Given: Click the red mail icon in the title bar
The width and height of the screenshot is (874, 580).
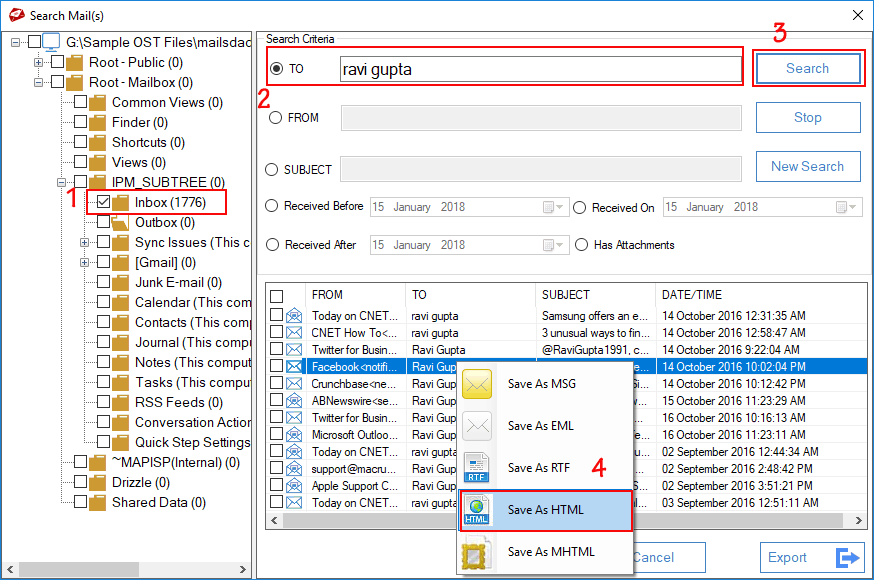Looking at the screenshot, I should (x=15, y=15).
